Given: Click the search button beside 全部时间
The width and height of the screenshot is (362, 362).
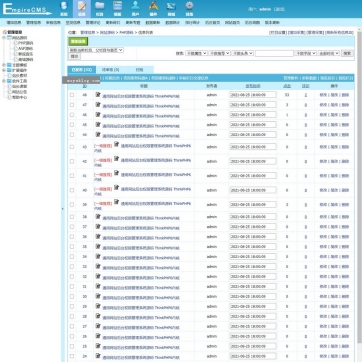Looking at the screenshot, I should coord(347,53).
